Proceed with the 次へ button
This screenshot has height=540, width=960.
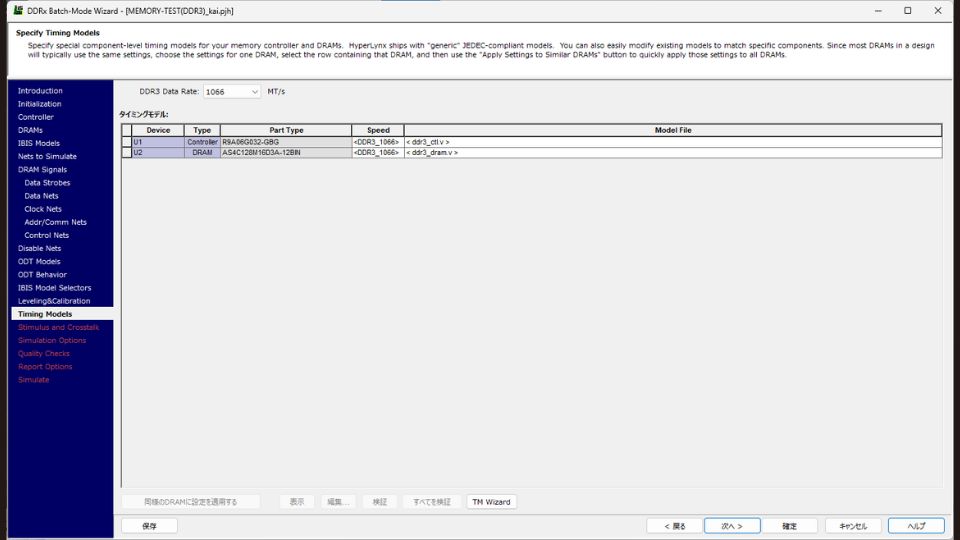coord(732,526)
